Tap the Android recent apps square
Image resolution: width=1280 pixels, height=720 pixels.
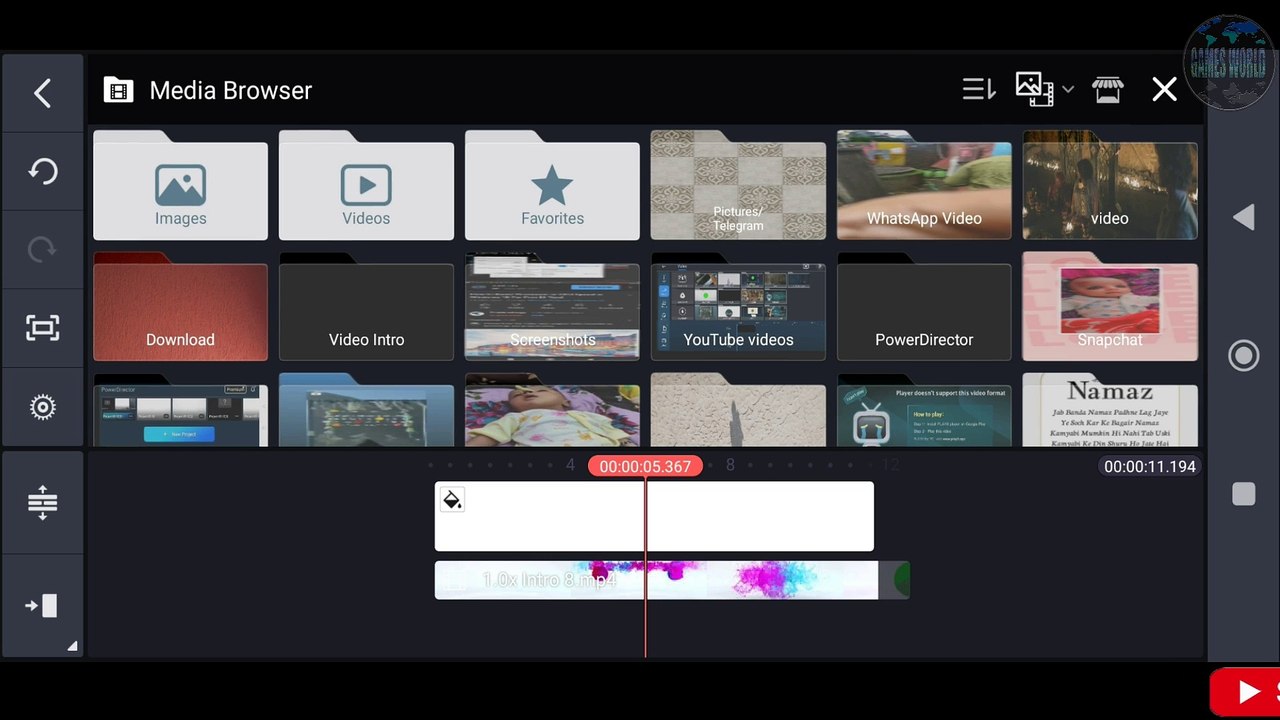1243,494
